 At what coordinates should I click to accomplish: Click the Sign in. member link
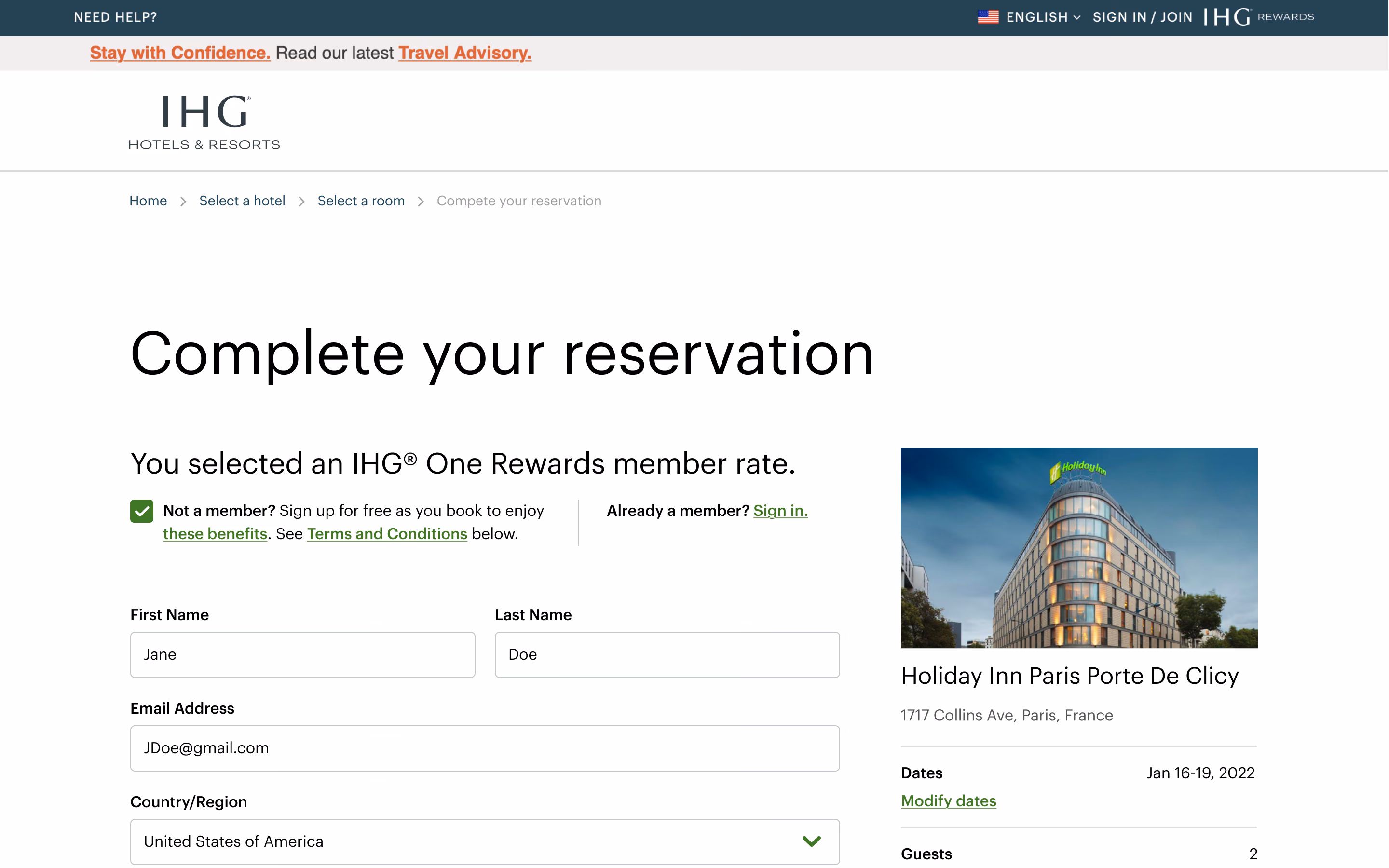(x=781, y=511)
